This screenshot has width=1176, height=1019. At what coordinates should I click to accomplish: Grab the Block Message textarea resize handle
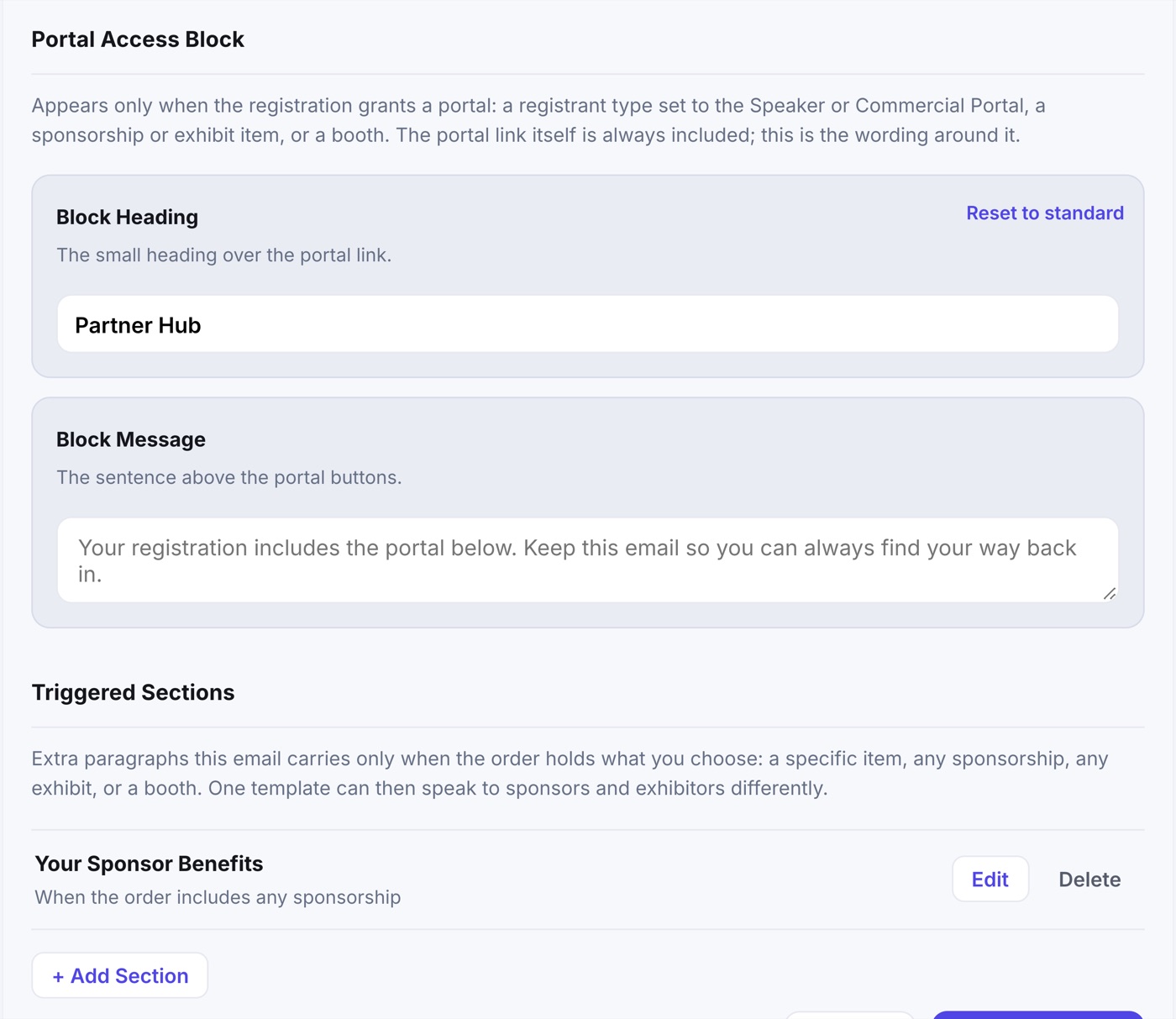point(1110,593)
